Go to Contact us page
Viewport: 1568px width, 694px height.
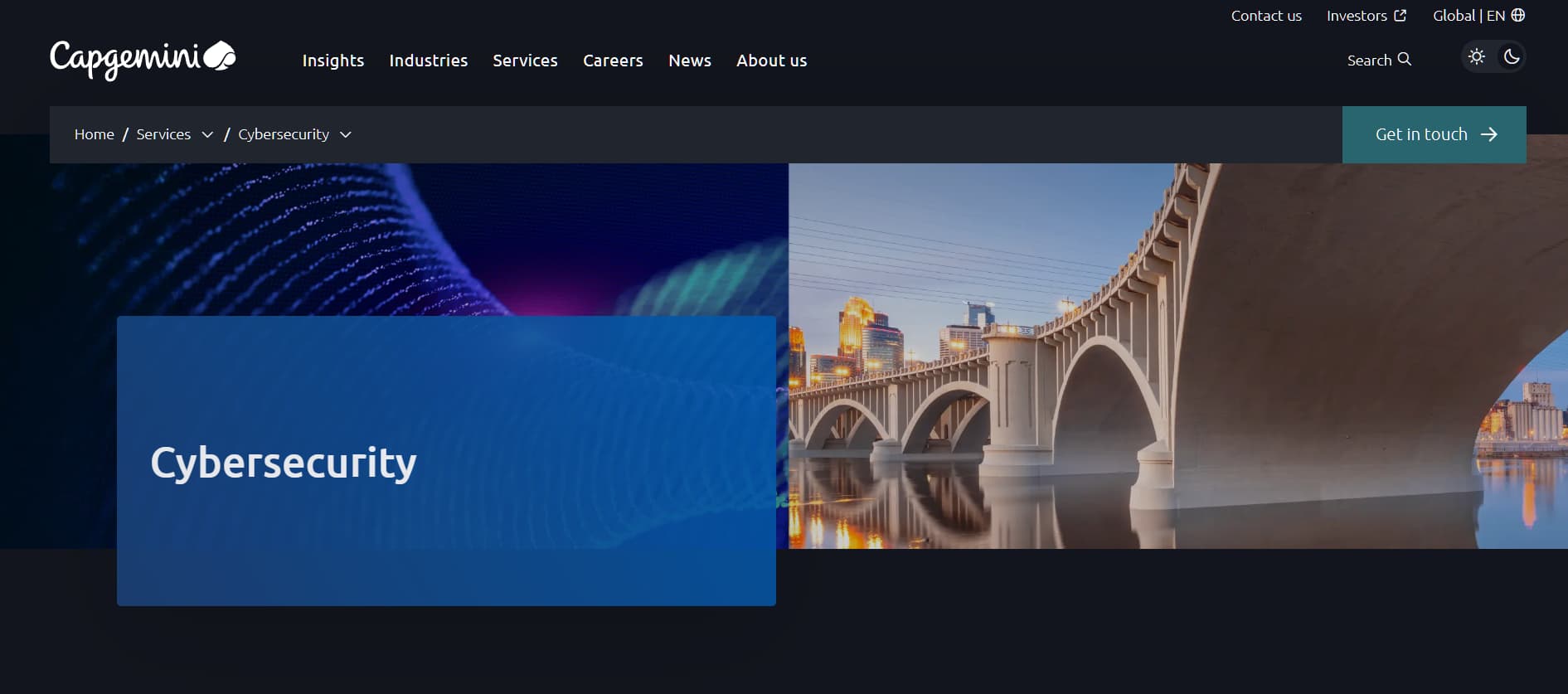[x=1266, y=16]
